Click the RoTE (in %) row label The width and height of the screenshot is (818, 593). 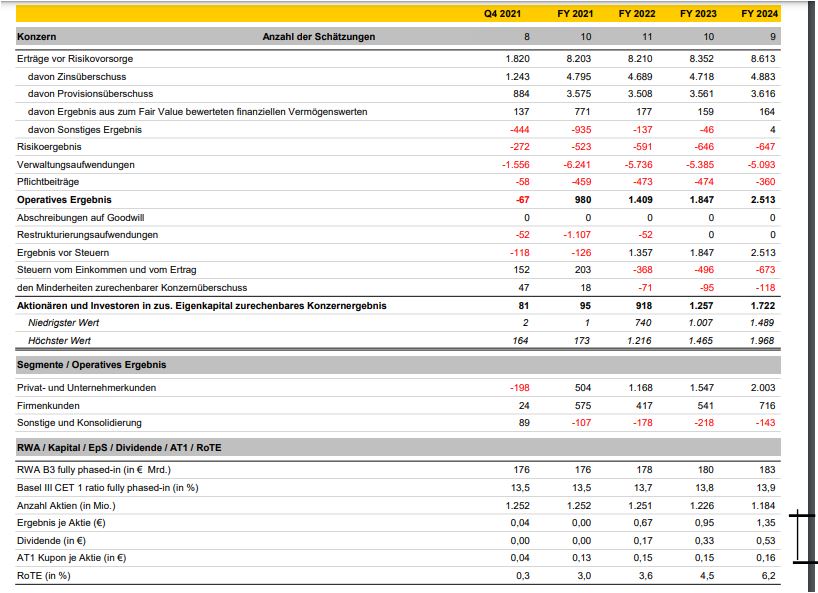(x=42, y=575)
